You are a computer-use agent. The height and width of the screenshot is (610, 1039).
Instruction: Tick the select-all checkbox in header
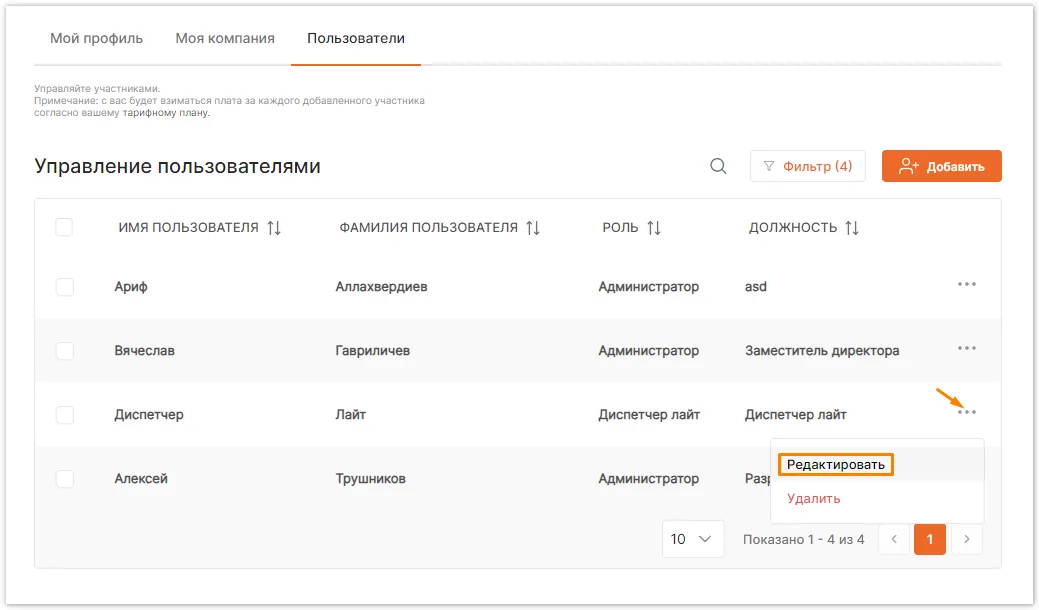64,227
